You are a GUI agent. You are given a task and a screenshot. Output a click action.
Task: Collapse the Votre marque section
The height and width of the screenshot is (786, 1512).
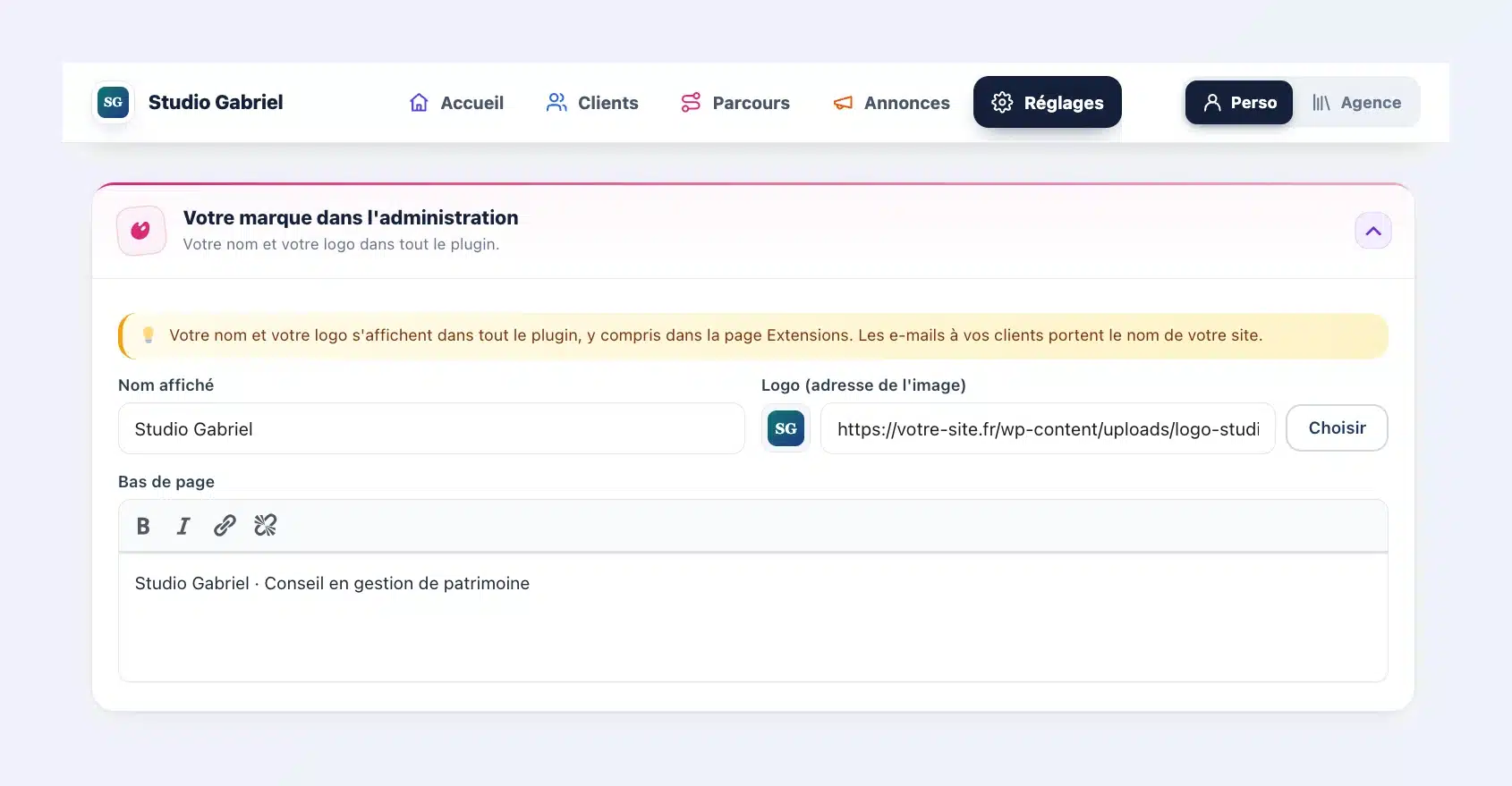(1373, 231)
